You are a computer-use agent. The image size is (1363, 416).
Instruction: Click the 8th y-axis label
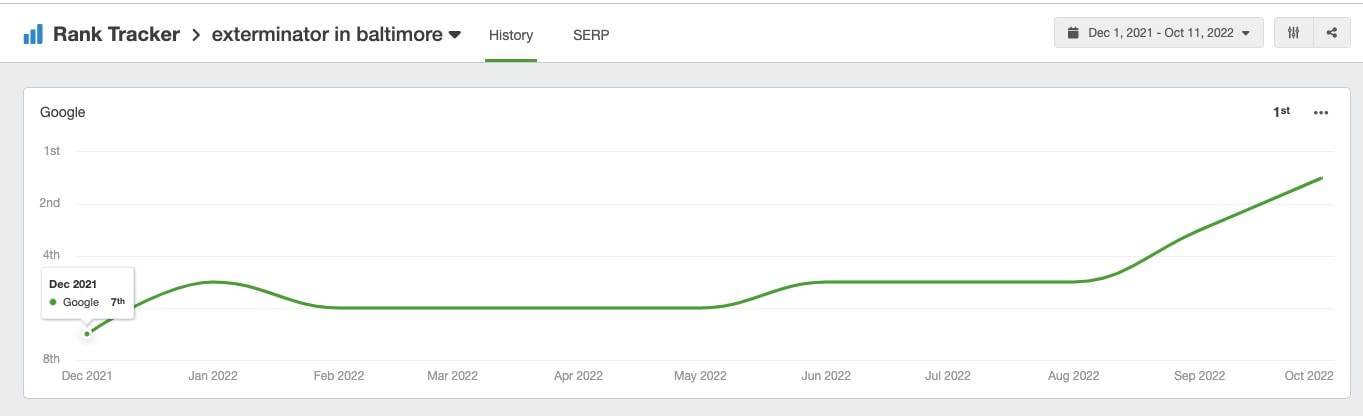[x=50, y=359]
